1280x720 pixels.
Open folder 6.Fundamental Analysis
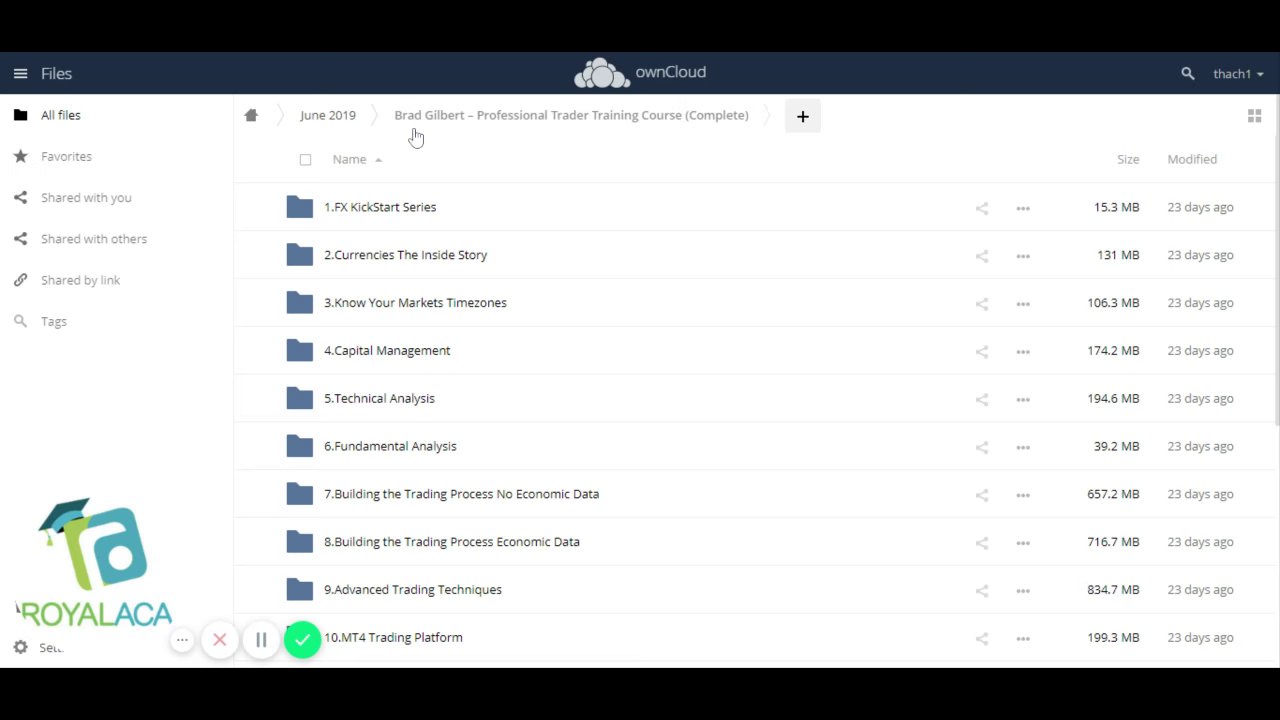(390, 446)
